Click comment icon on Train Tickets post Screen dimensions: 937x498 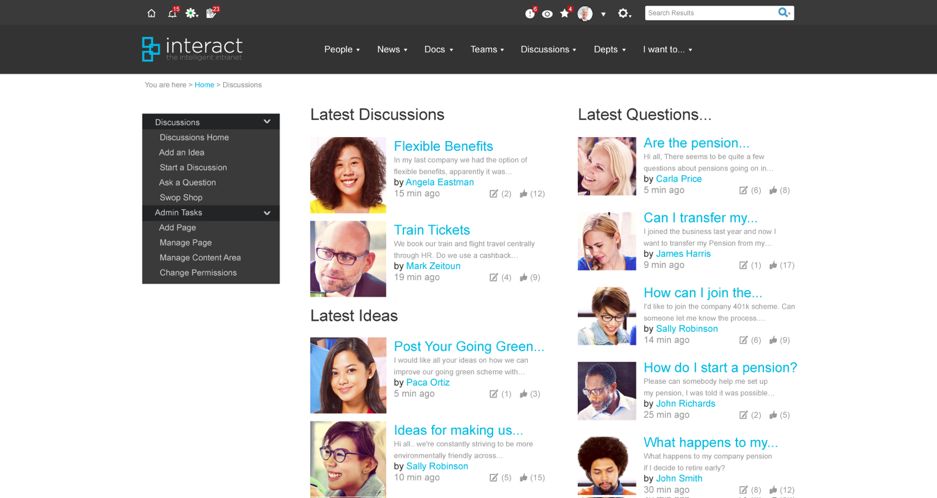(493, 278)
